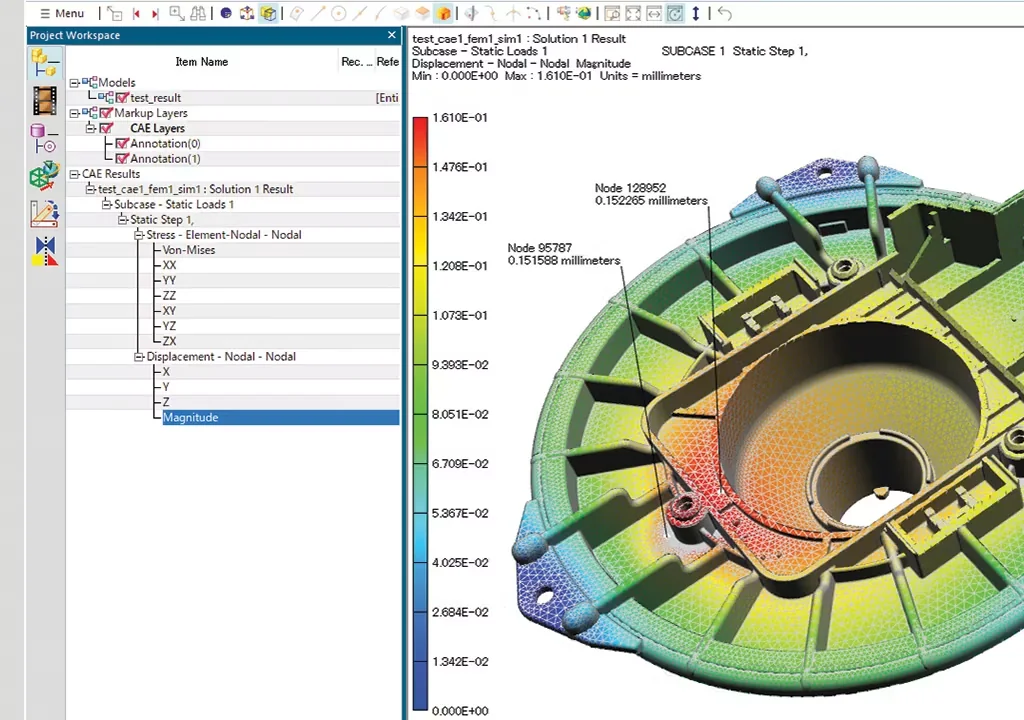1024x720 pixels.
Task: Open the film strip animation panel icon
Action: coord(44,101)
